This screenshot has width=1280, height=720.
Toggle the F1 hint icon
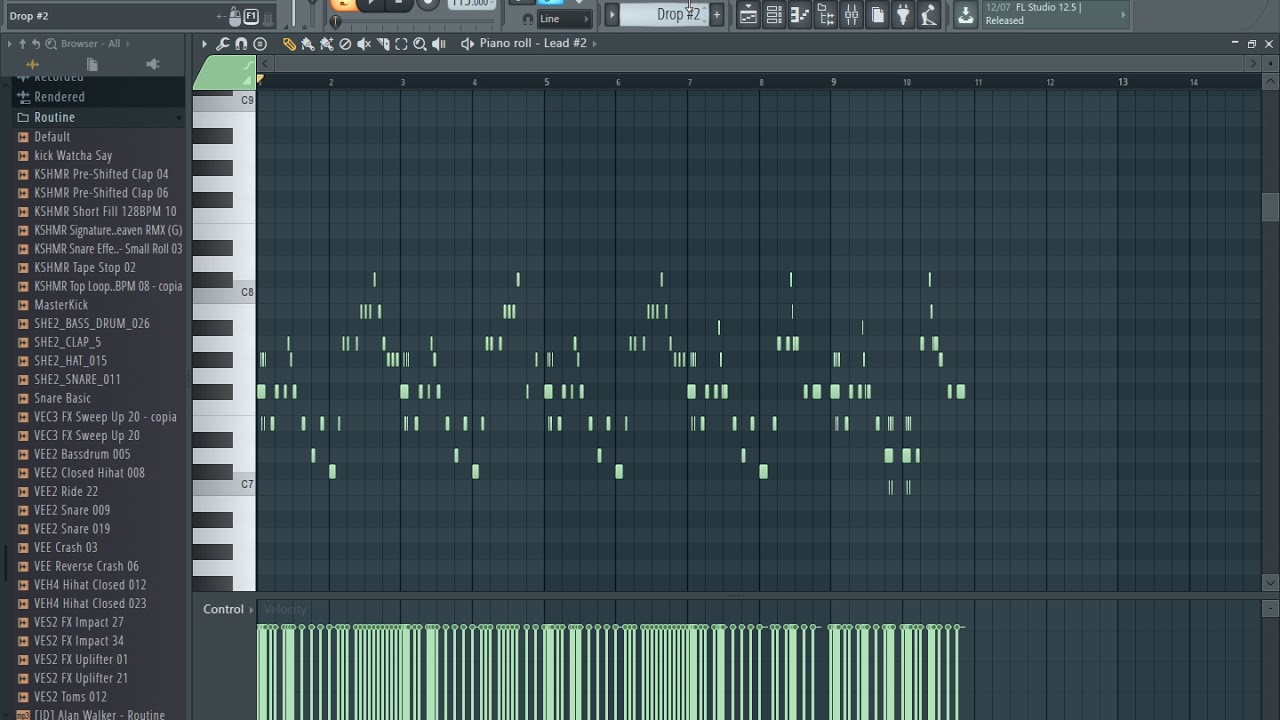click(251, 16)
